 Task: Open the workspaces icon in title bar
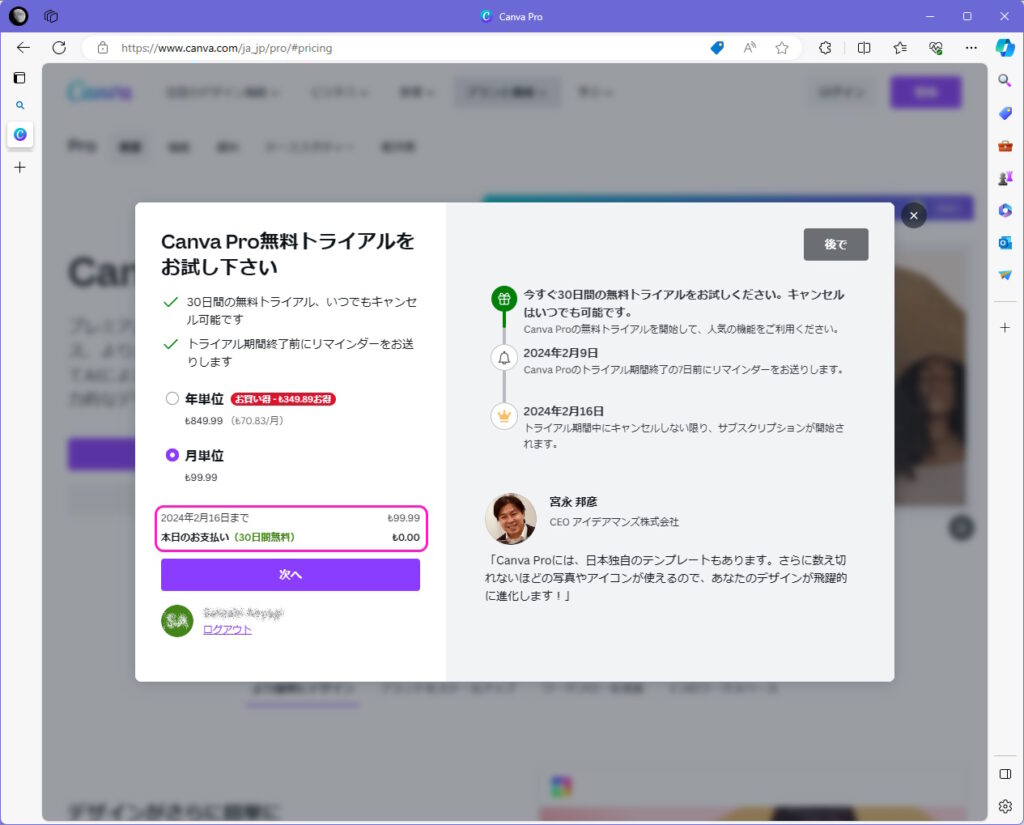click(x=51, y=16)
